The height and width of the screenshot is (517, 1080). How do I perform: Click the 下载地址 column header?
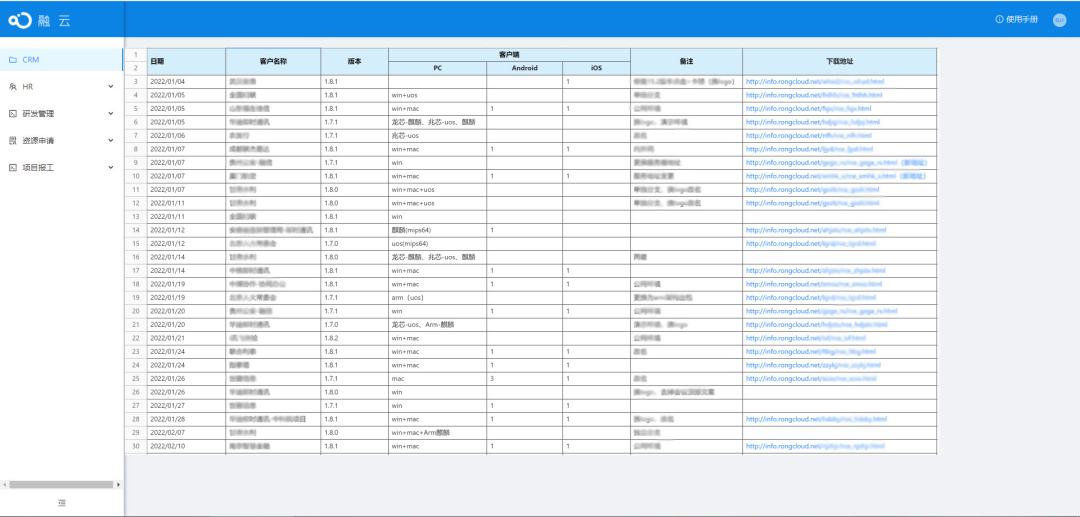pos(838,61)
